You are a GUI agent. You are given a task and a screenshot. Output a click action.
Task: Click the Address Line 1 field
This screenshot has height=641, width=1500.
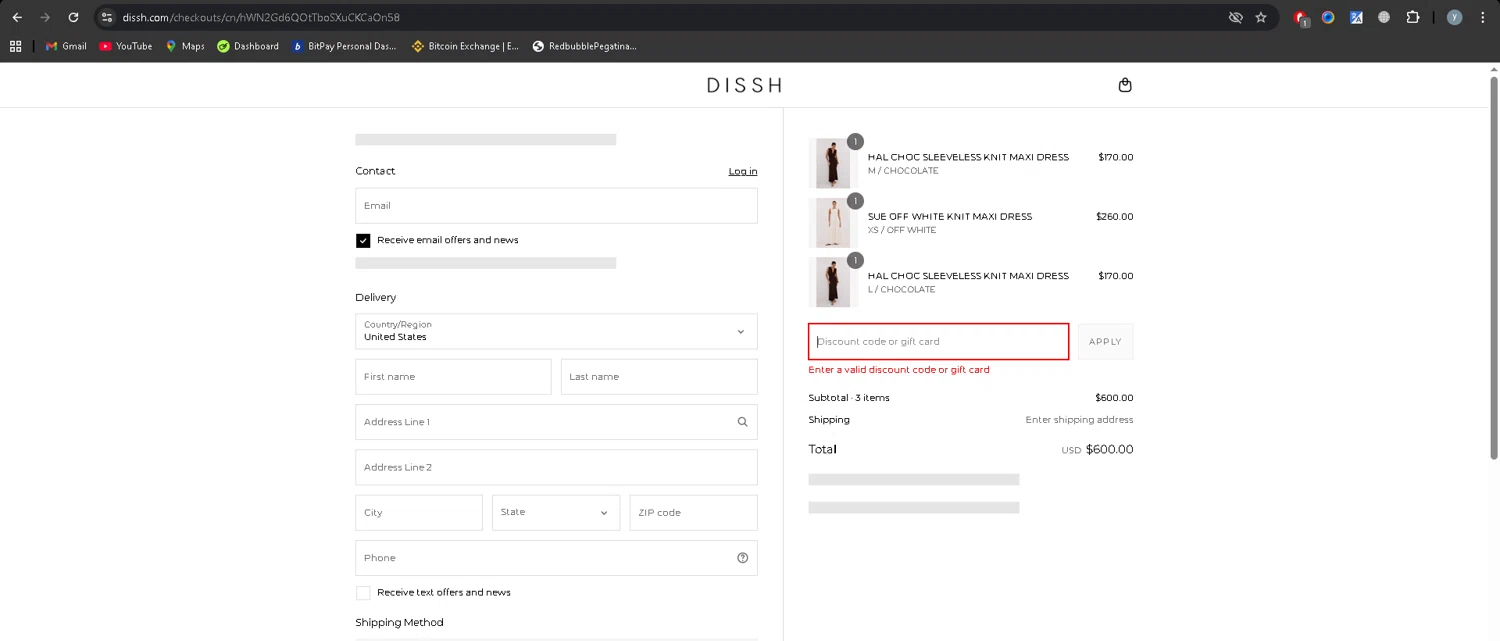point(556,422)
